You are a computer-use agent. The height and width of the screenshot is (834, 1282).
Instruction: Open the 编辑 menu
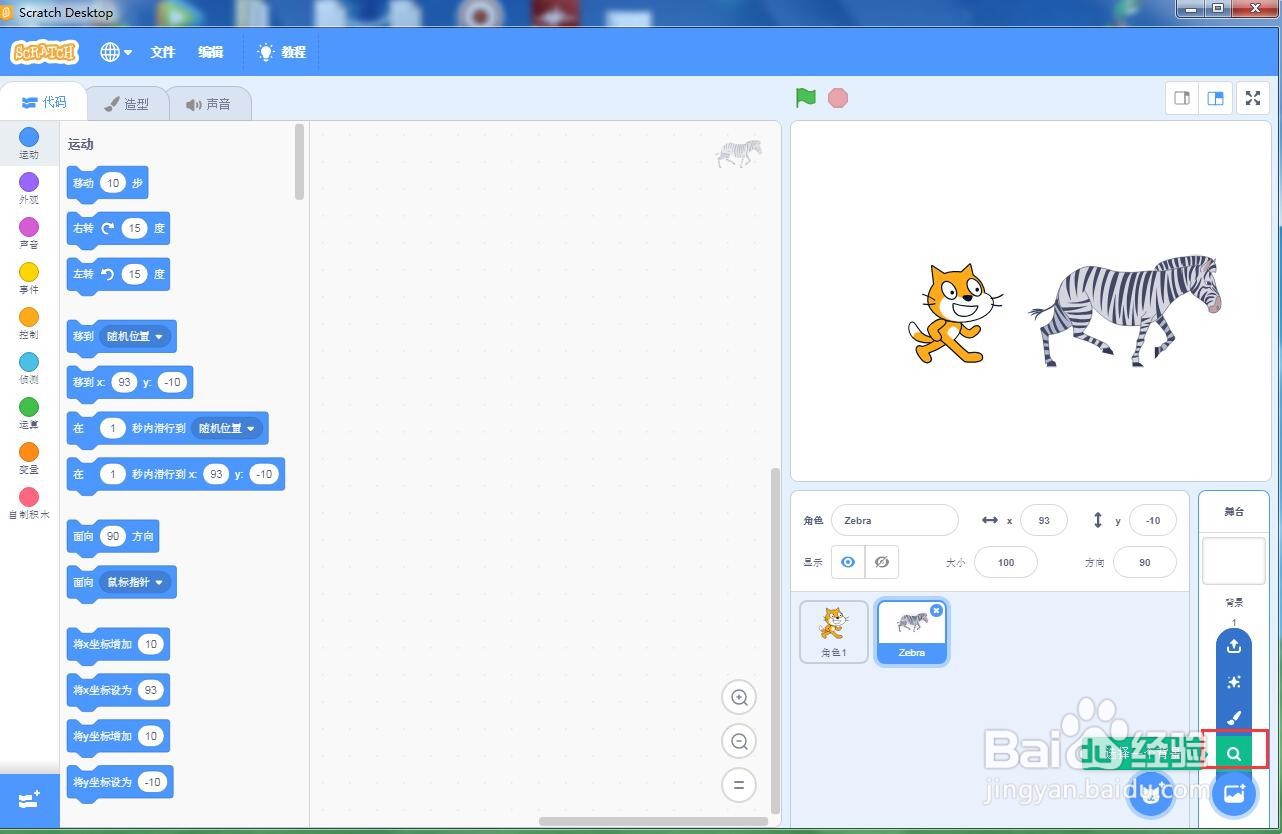211,52
